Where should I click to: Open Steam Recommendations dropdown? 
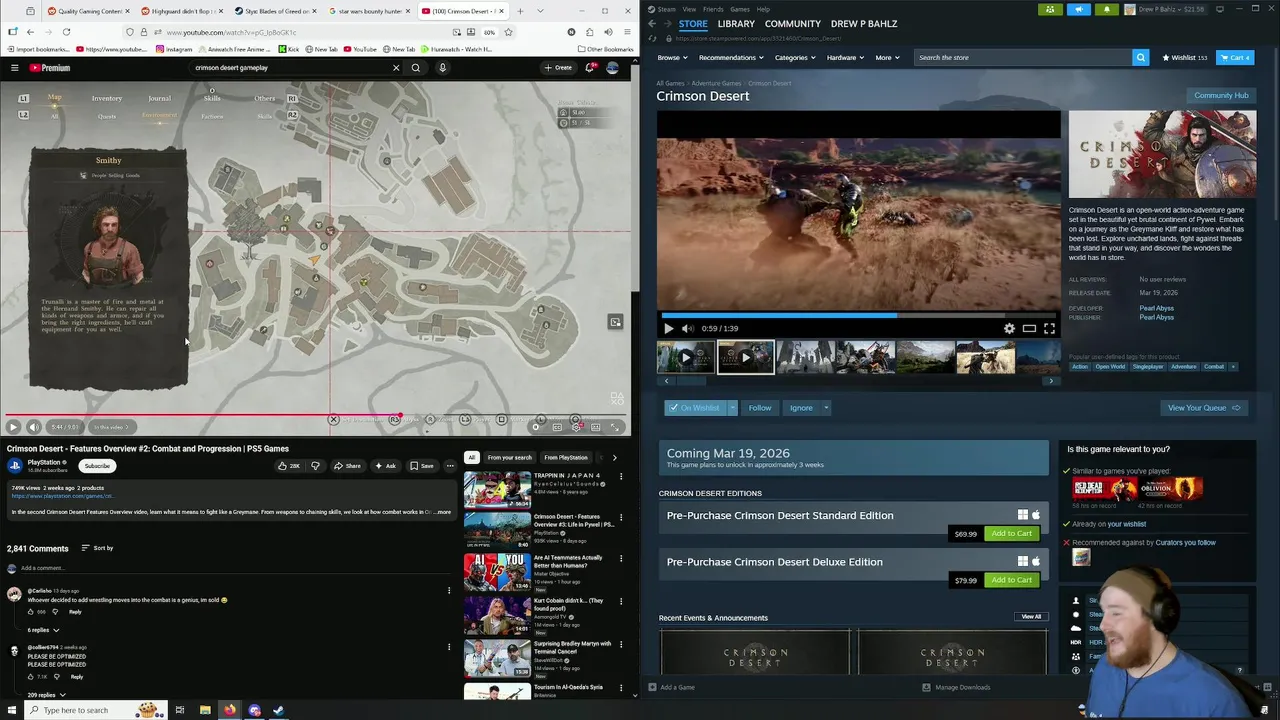click(731, 58)
